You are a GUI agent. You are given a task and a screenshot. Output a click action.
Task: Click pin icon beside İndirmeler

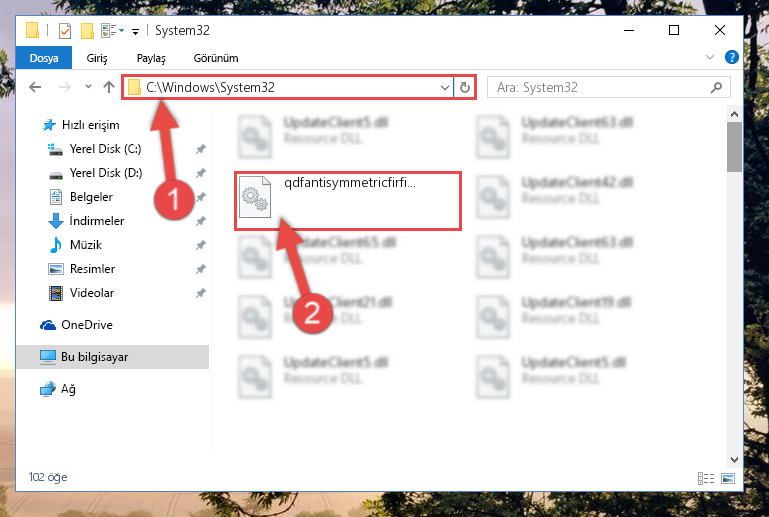[x=201, y=221]
